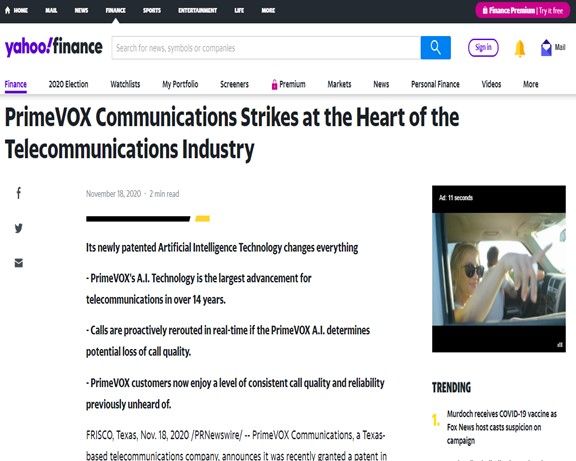
Task: Open the Videos tab
Action: point(491,84)
